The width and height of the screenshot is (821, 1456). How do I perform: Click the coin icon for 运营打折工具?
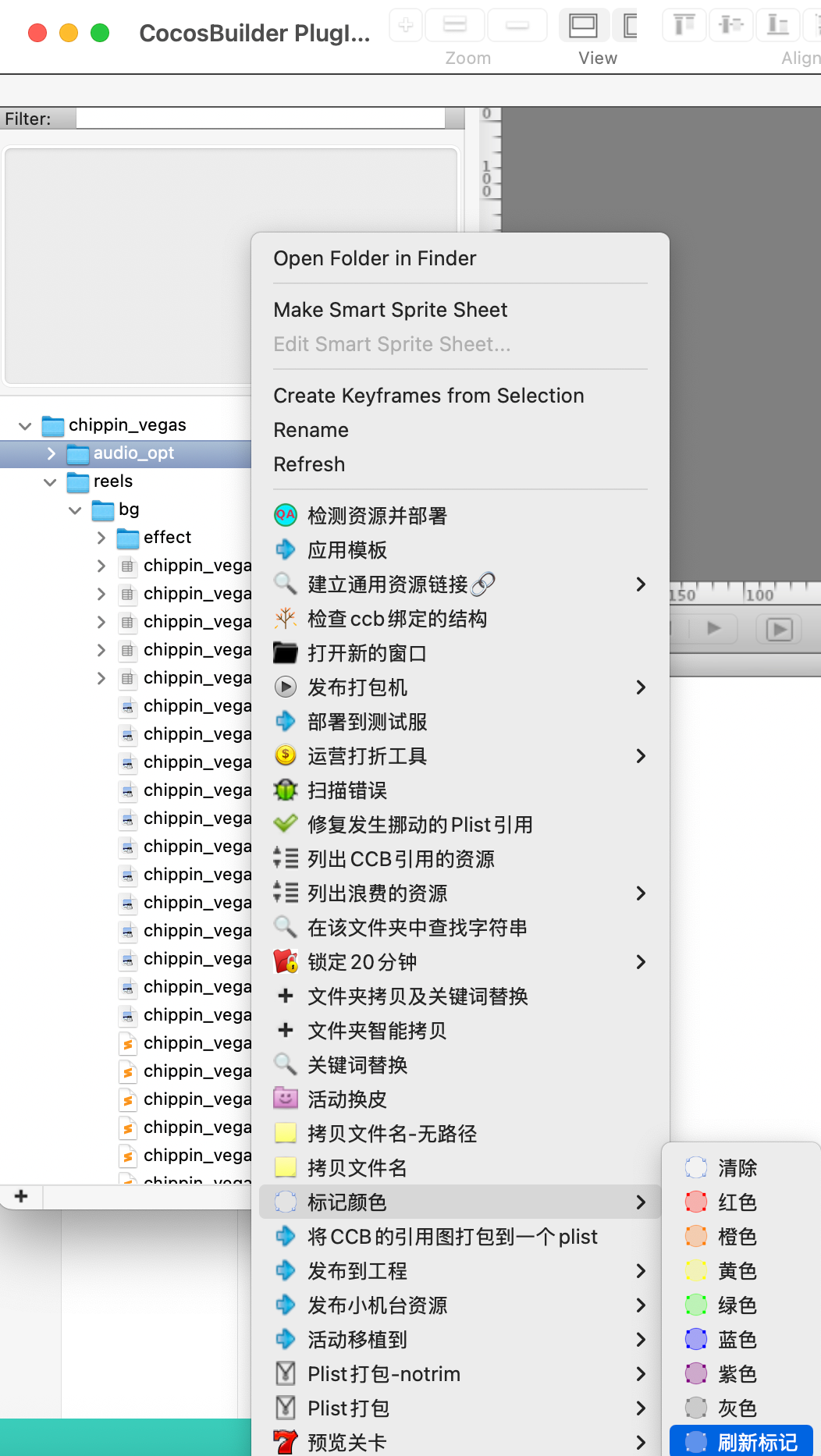[x=286, y=755]
